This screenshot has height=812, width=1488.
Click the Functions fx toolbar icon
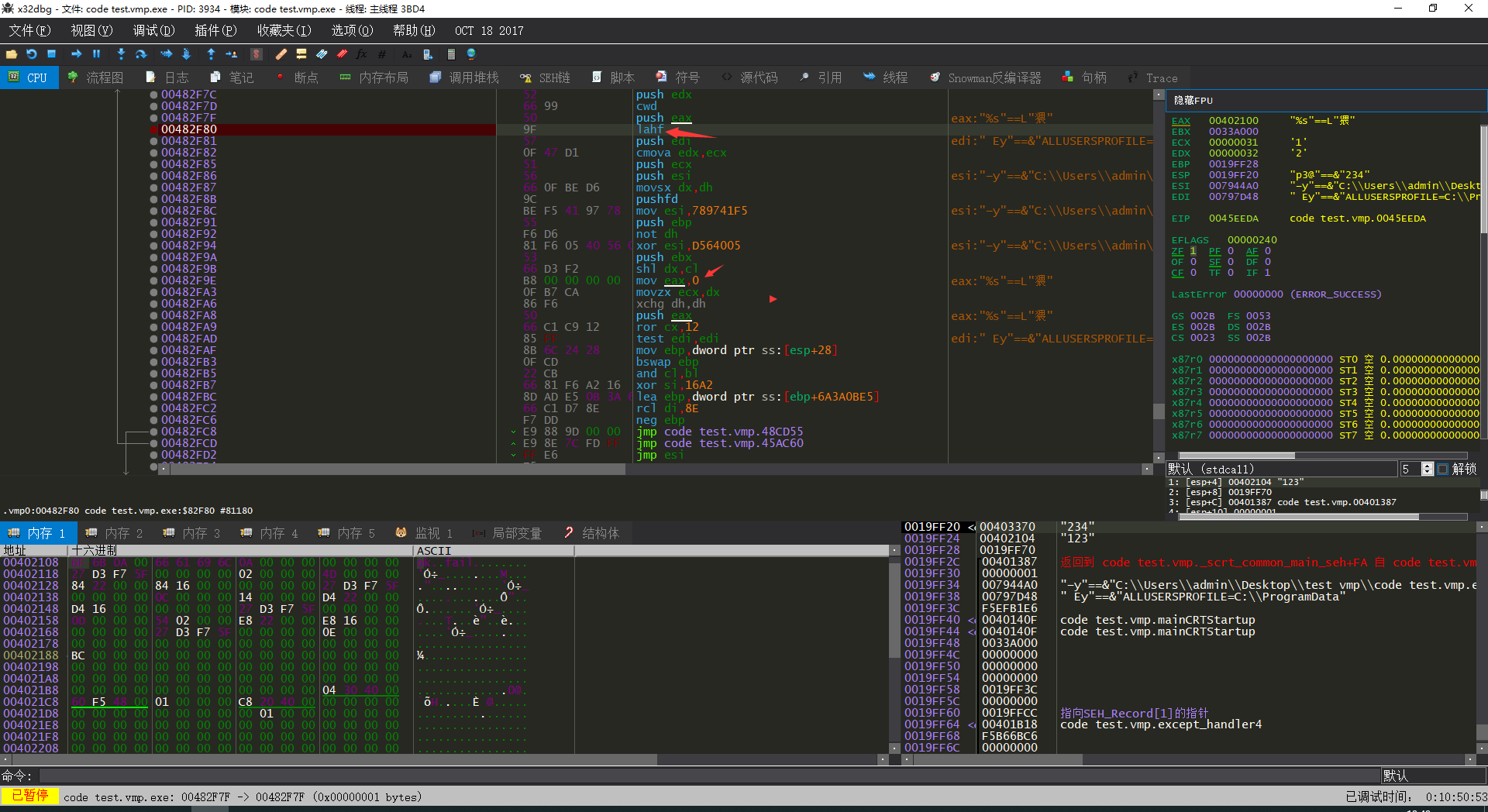click(361, 54)
